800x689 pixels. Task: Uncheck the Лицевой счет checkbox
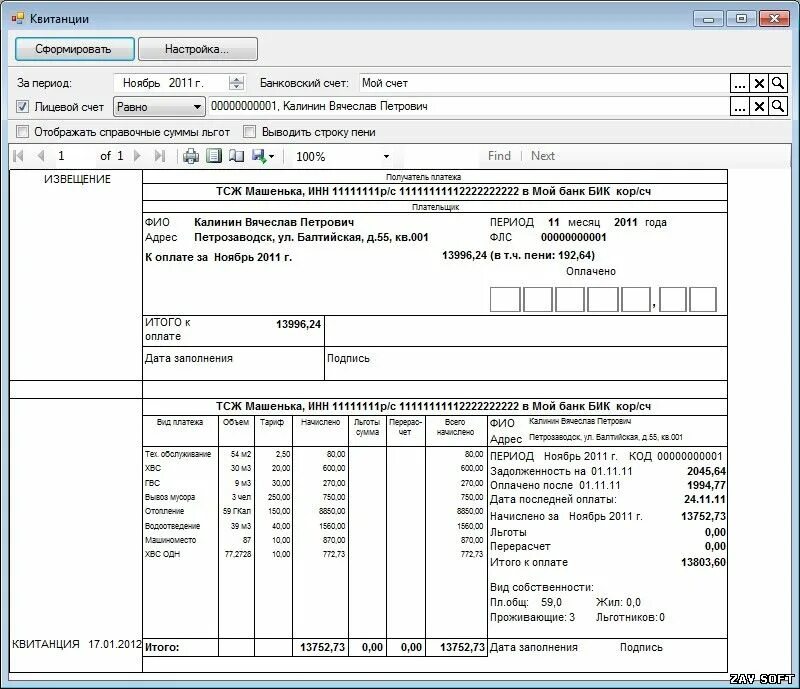[22, 107]
